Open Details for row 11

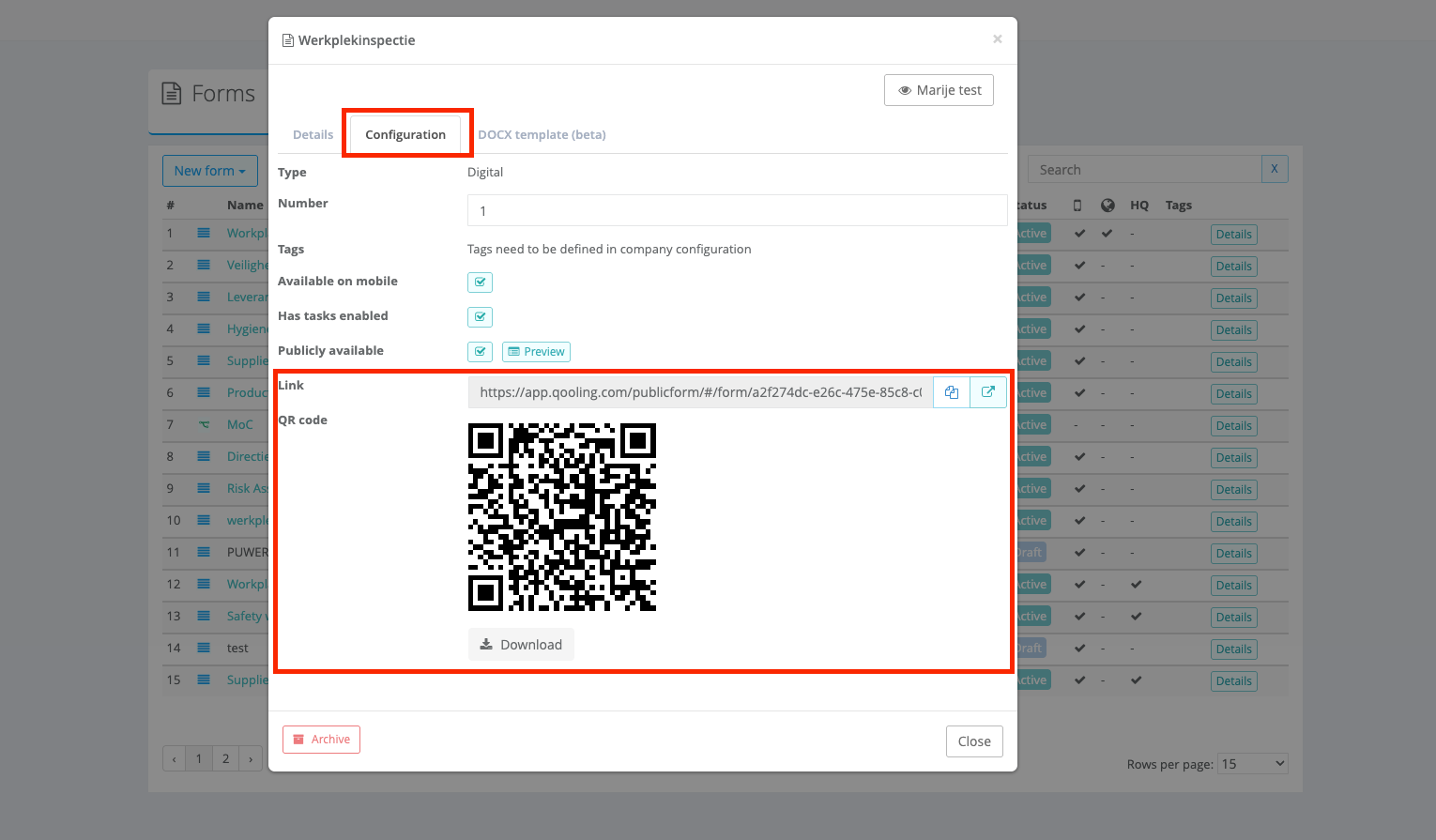[1233, 554]
